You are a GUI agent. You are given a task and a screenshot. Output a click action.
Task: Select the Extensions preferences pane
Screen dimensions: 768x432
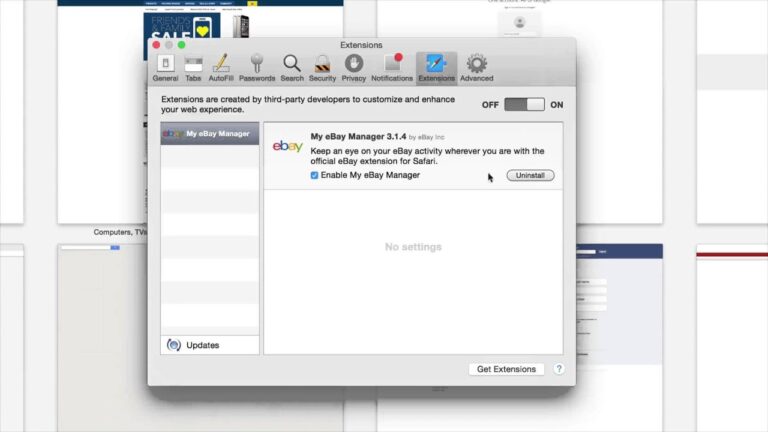click(436, 68)
